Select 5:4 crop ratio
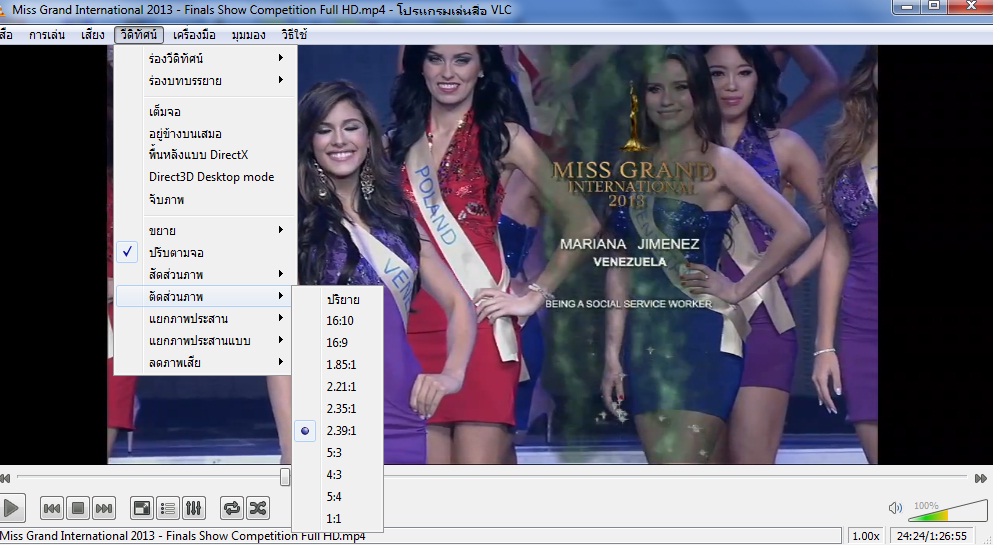 337,496
